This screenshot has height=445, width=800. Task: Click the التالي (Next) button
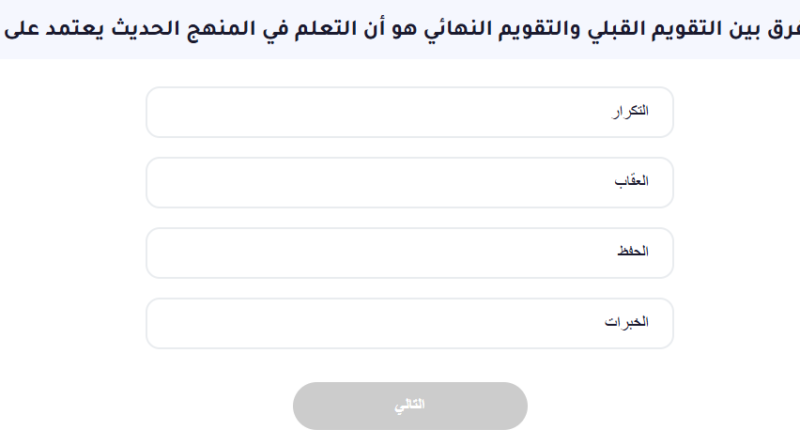(410, 405)
